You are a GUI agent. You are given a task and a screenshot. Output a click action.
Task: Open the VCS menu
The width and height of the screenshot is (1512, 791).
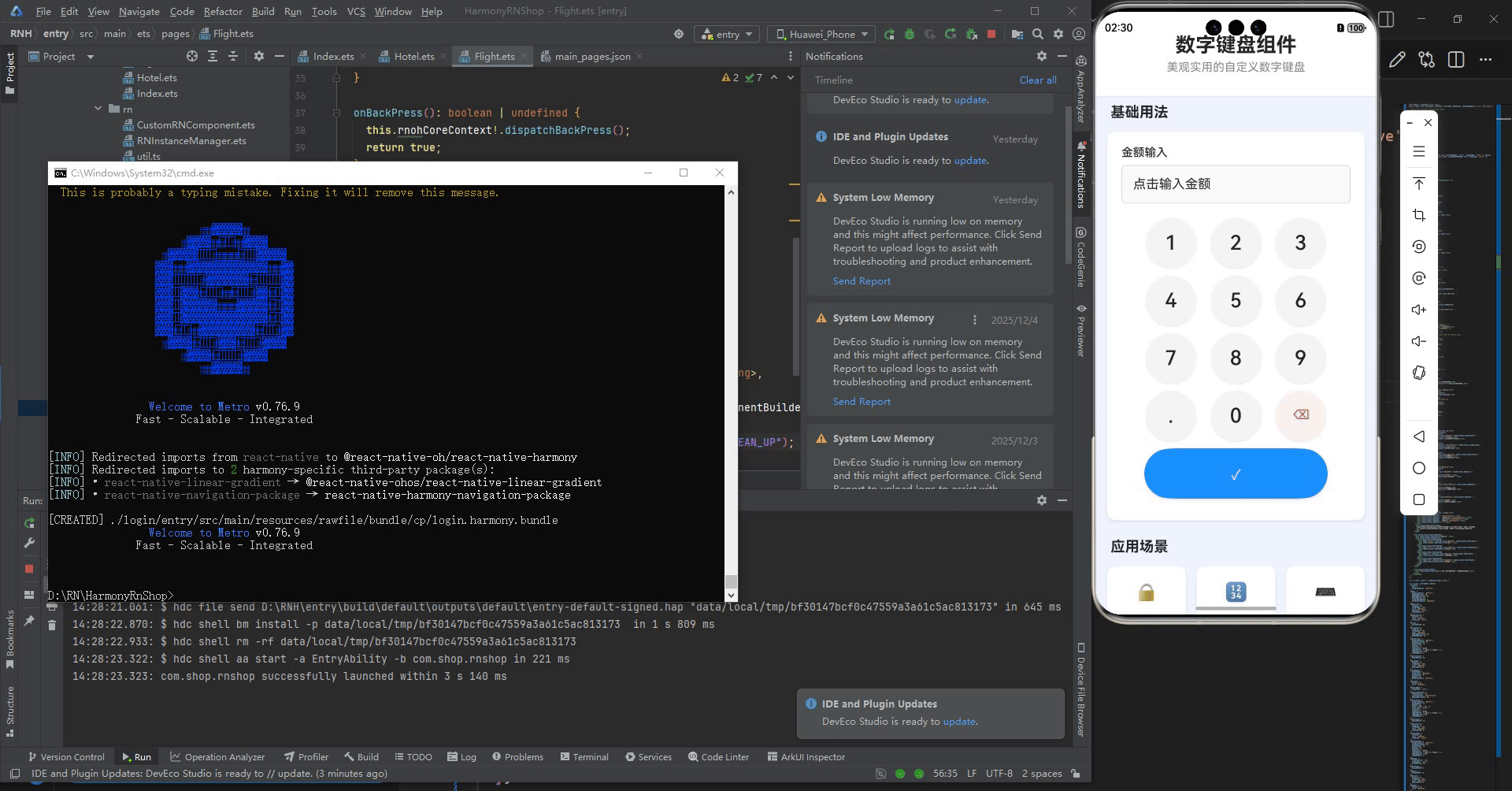pos(356,11)
